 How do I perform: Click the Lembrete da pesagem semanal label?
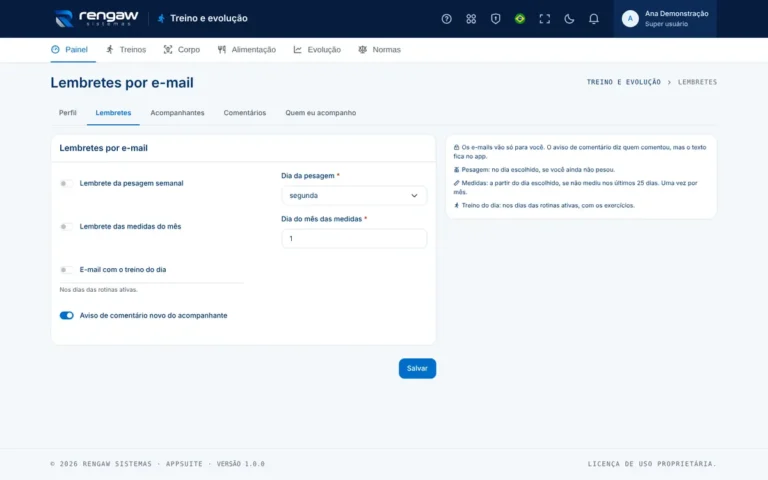131,183
